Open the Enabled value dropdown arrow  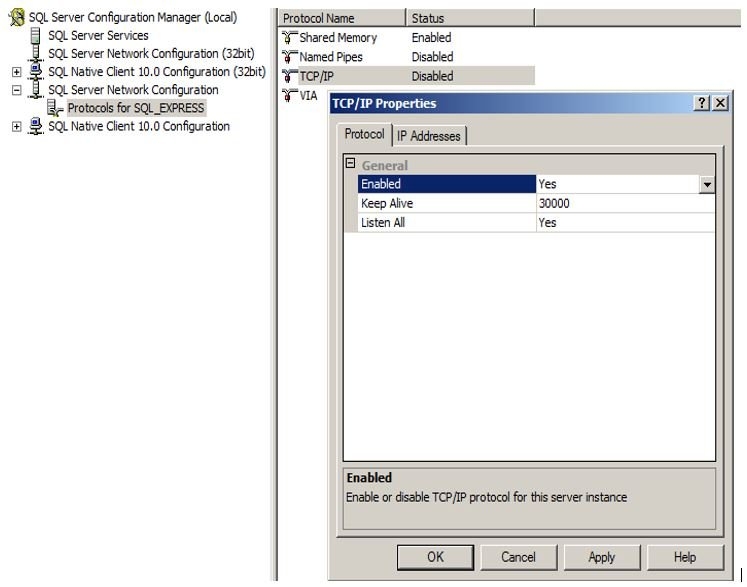point(707,185)
